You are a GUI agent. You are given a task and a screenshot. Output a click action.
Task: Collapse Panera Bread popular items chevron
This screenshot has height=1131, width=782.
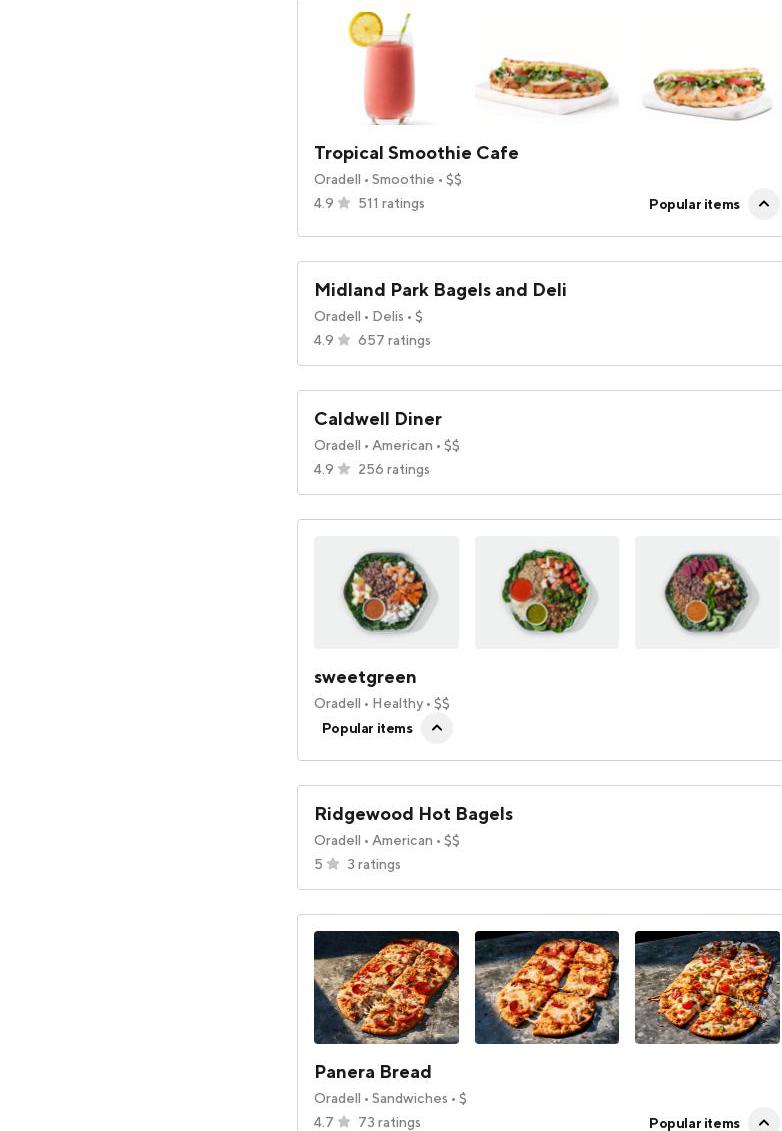763,1122
